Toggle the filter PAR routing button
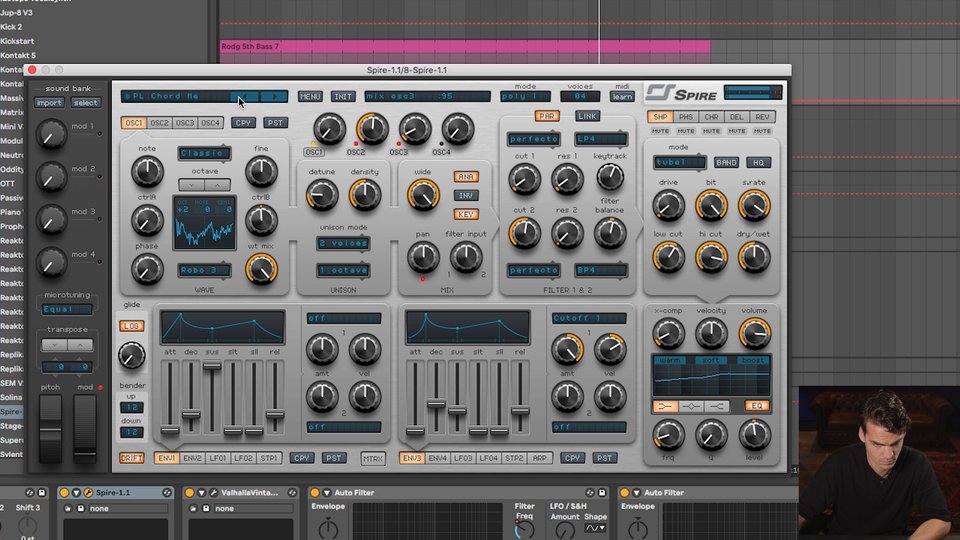The width and height of the screenshot is (960, 540). point(547,116)
